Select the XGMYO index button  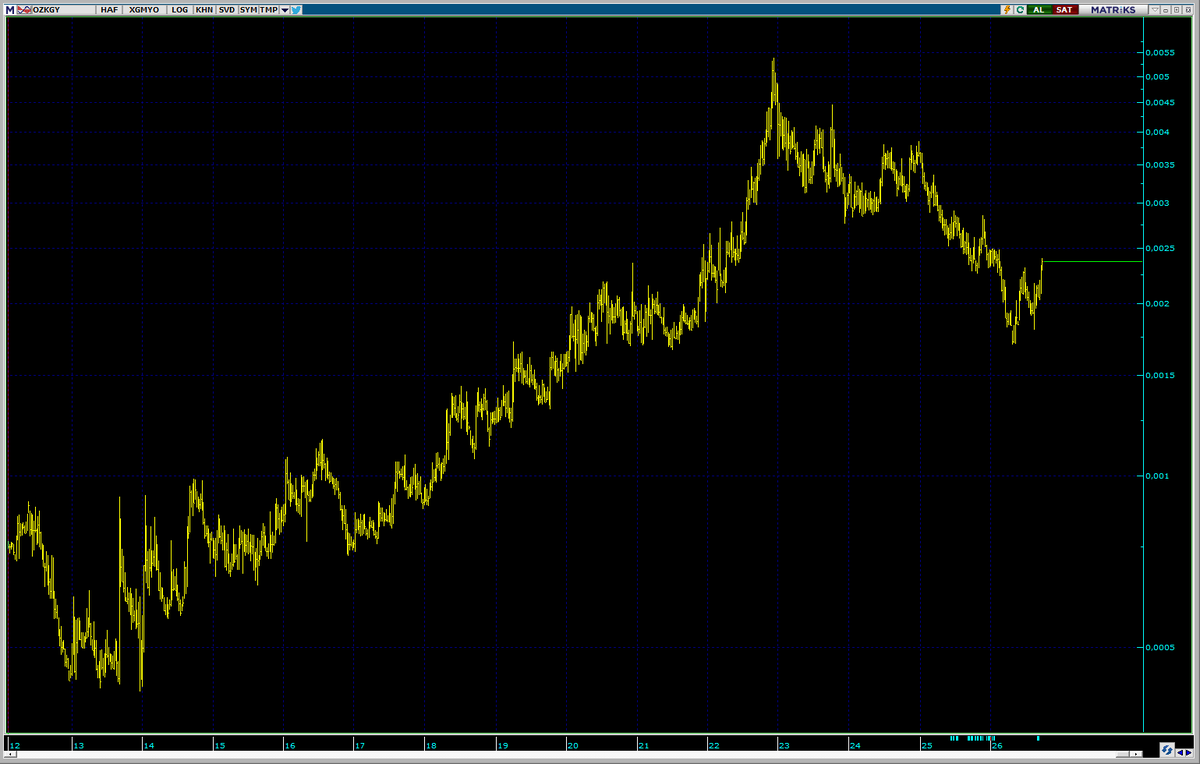click(144, 10)
